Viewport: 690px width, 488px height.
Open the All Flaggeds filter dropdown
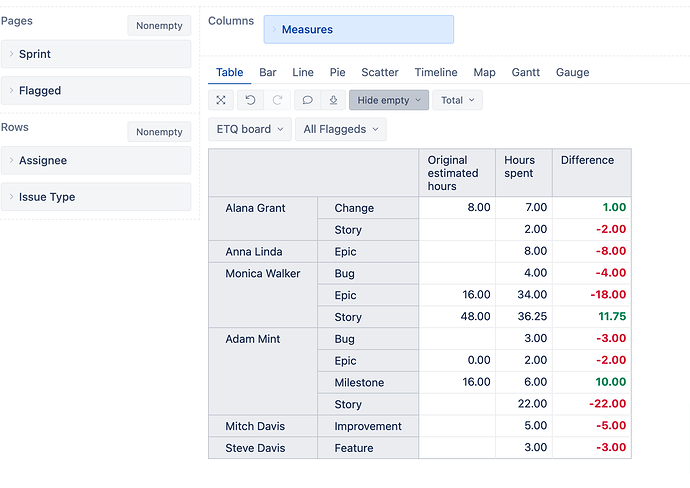pyautogui.click(x=340, y=129)
